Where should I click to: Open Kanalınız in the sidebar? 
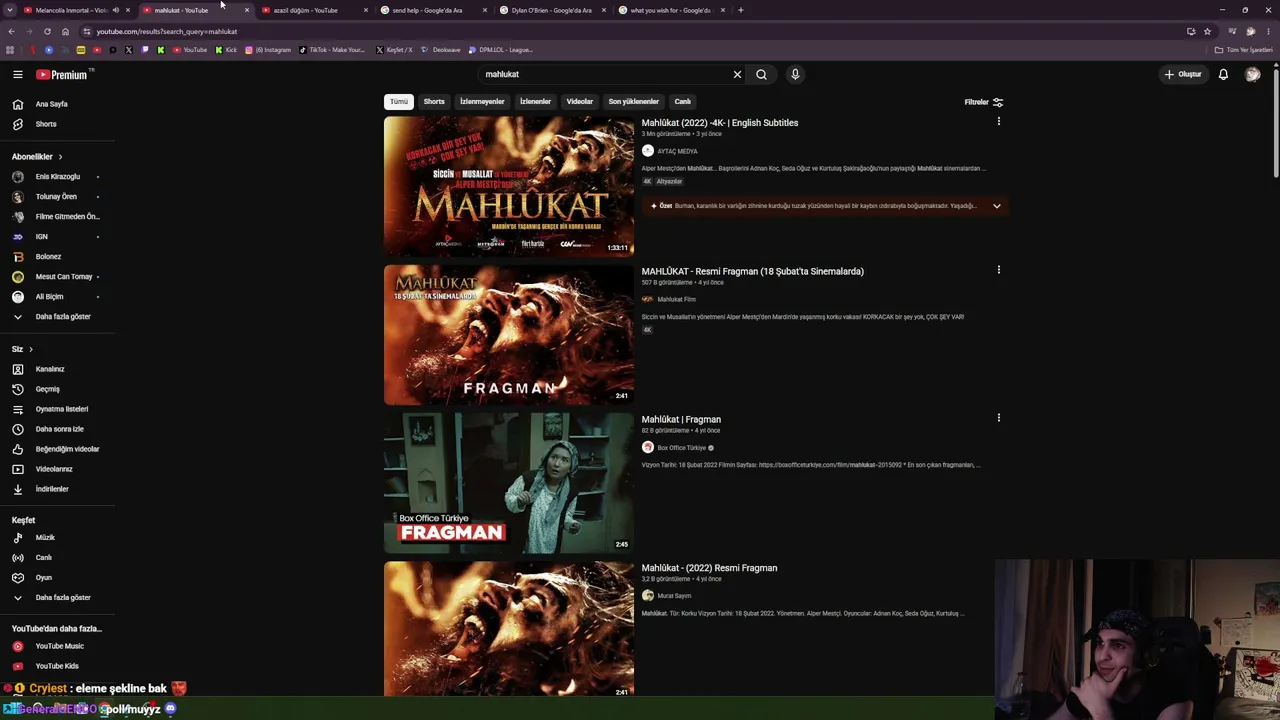(x=50, y=369)
